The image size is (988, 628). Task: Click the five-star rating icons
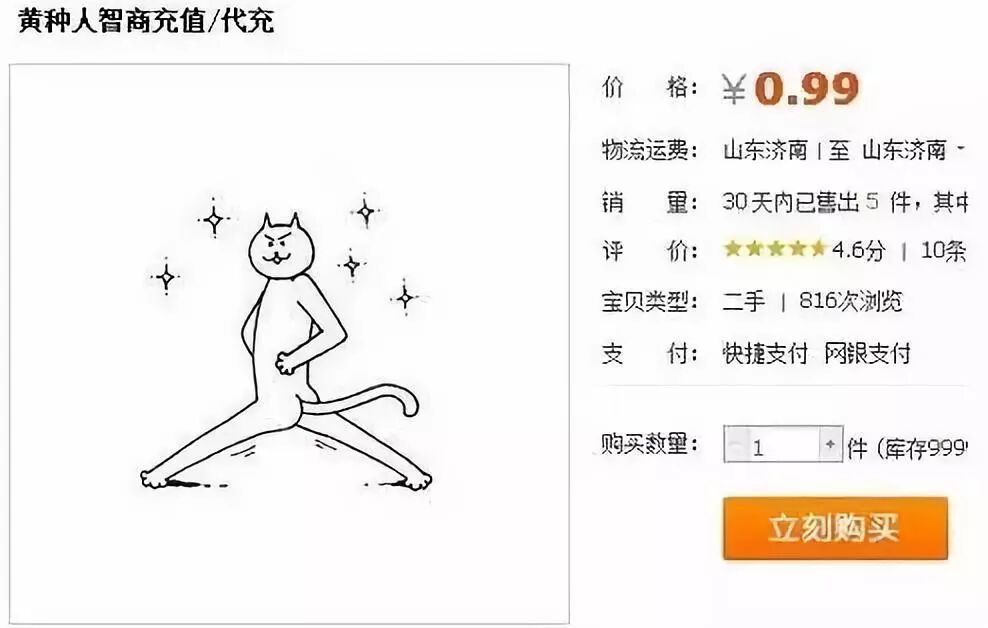coord(774,249)
